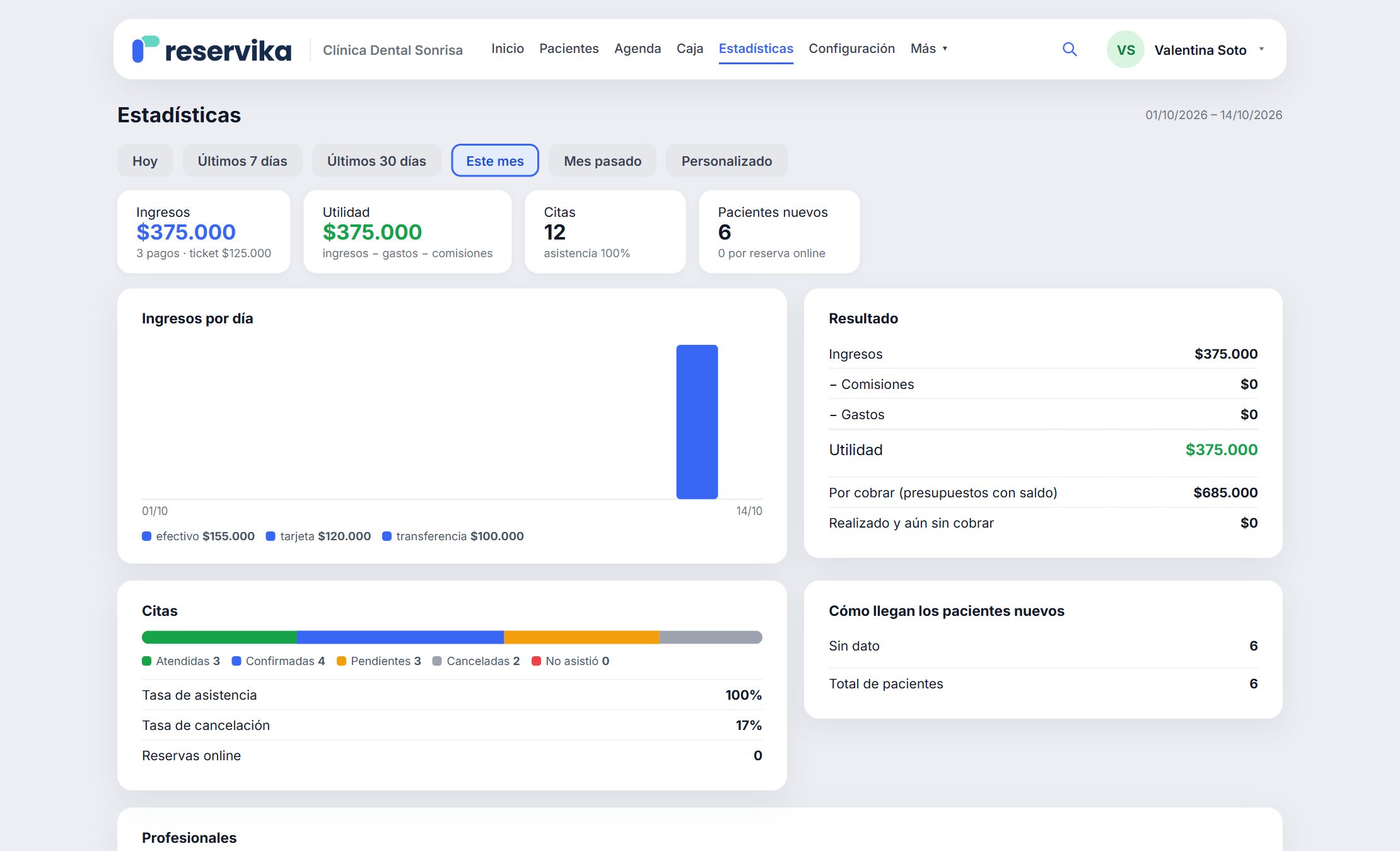The height and width of the screenshot is (851, 1400).
Task: Click the orange Pendientes bar segment
Action: tap(581, 637)
